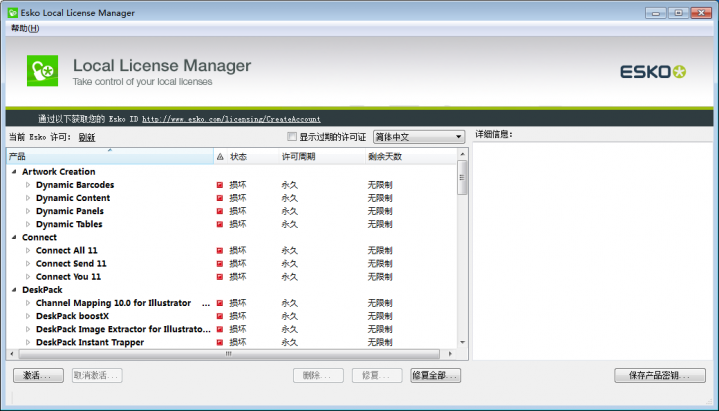Image resolution: width=719 pixels, height=411 pixels.
Task: Click the Local License Manager logo icon
Action: [42, 71]
